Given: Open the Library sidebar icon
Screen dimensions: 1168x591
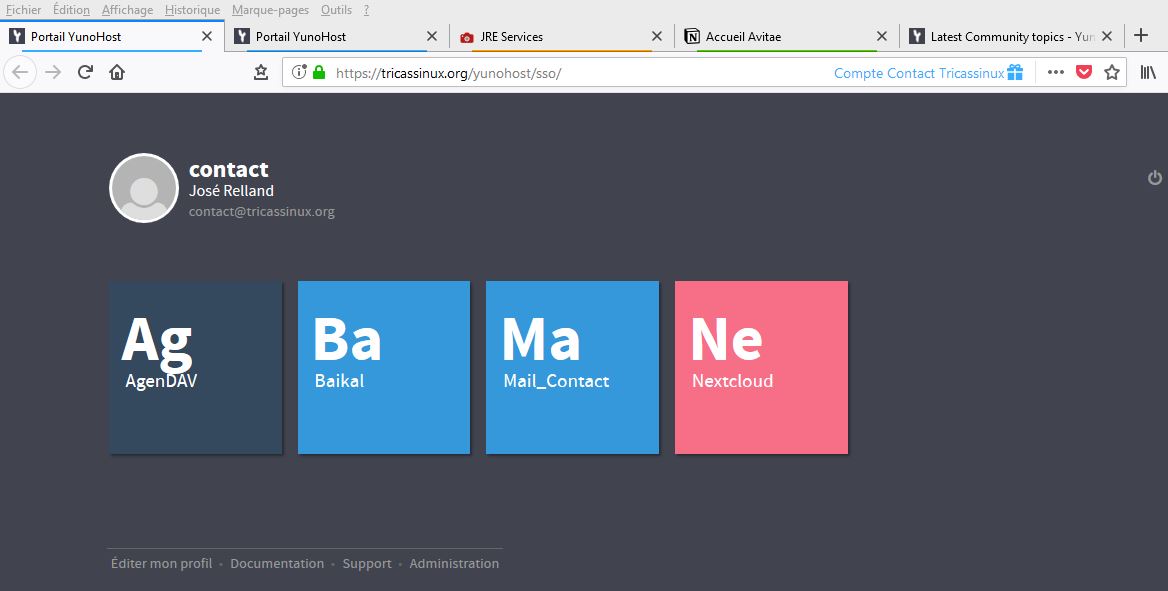Looking at the screenshot, I should tap(1148, 72).
